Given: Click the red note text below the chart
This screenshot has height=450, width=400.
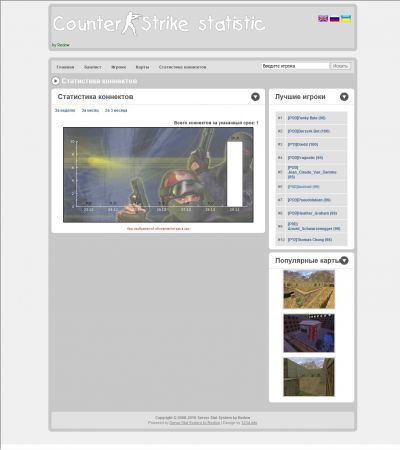Looking at the screenshot, I should pyautogui.click(x=158, y=229).
